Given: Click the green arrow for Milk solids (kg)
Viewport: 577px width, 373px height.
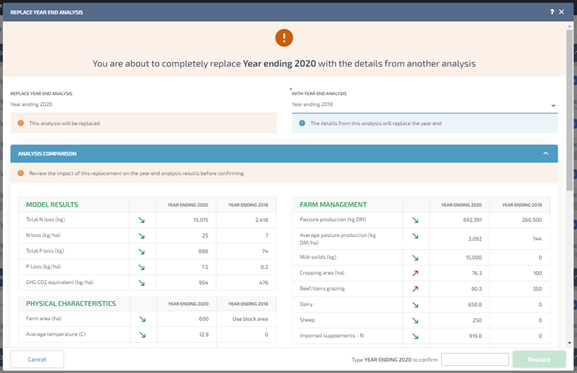Looking at the screenshot, I should click(x=415, y=258).
